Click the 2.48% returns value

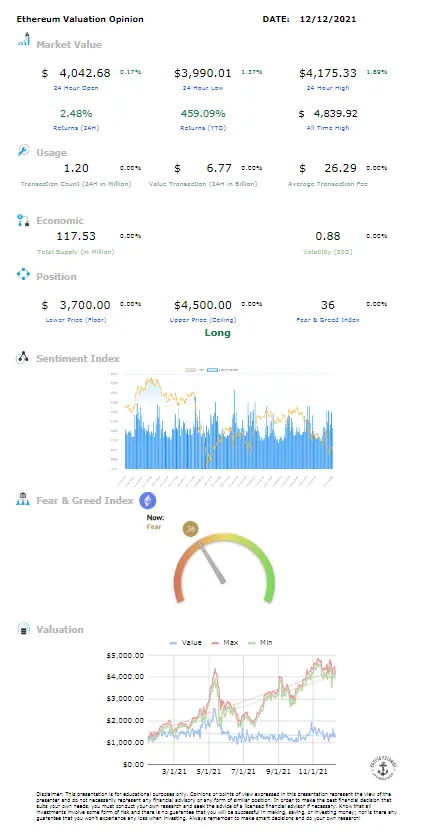click(76, 113)
